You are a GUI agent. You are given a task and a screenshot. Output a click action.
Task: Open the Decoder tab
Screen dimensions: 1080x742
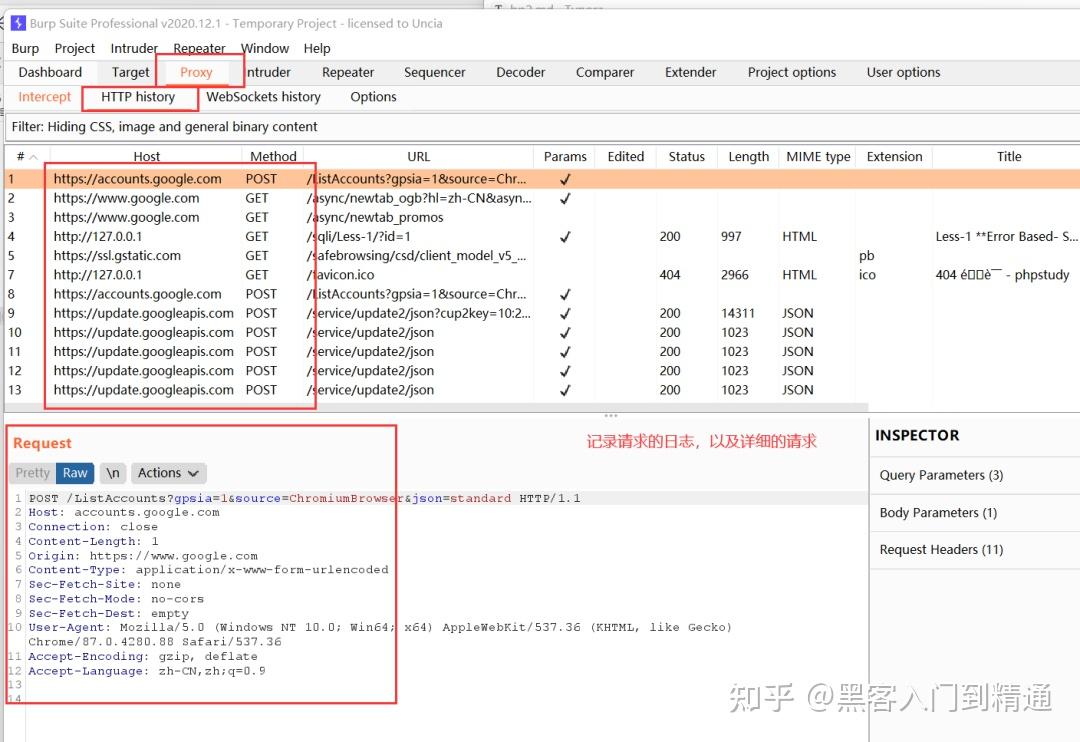521,72
